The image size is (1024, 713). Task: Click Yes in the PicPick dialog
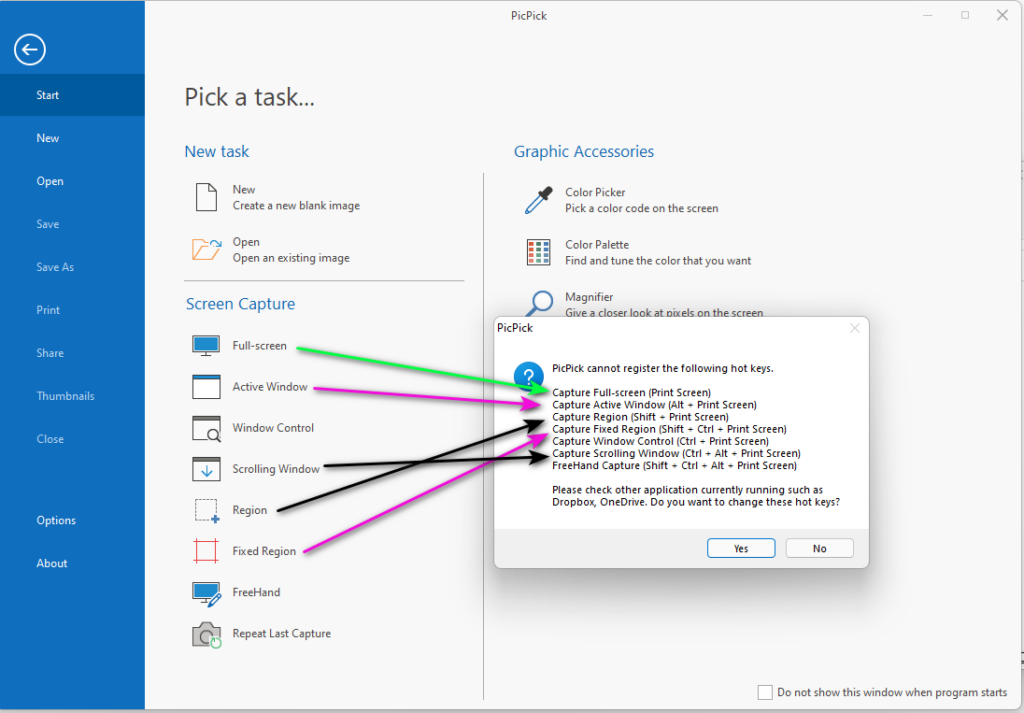[741, 548]
